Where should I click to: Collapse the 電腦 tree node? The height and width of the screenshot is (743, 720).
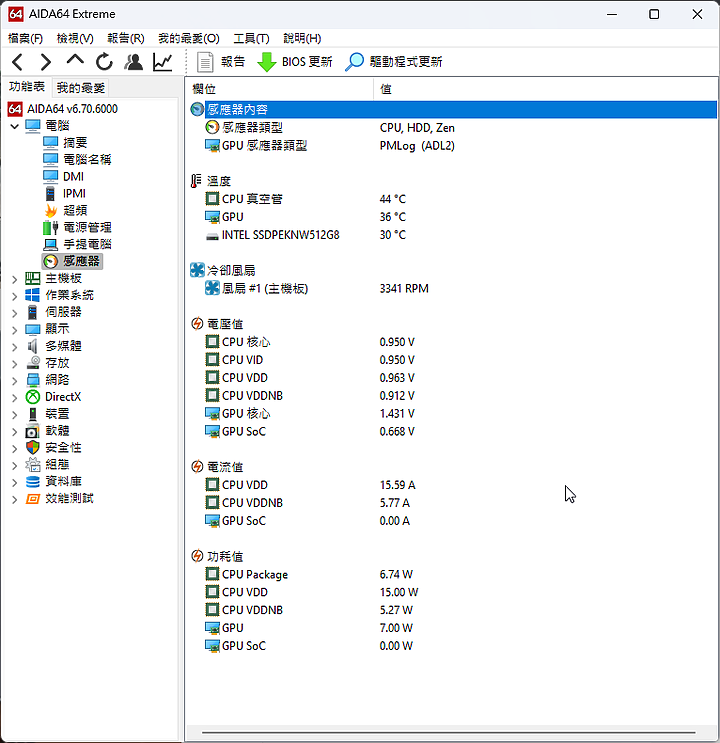pos(15,126)
